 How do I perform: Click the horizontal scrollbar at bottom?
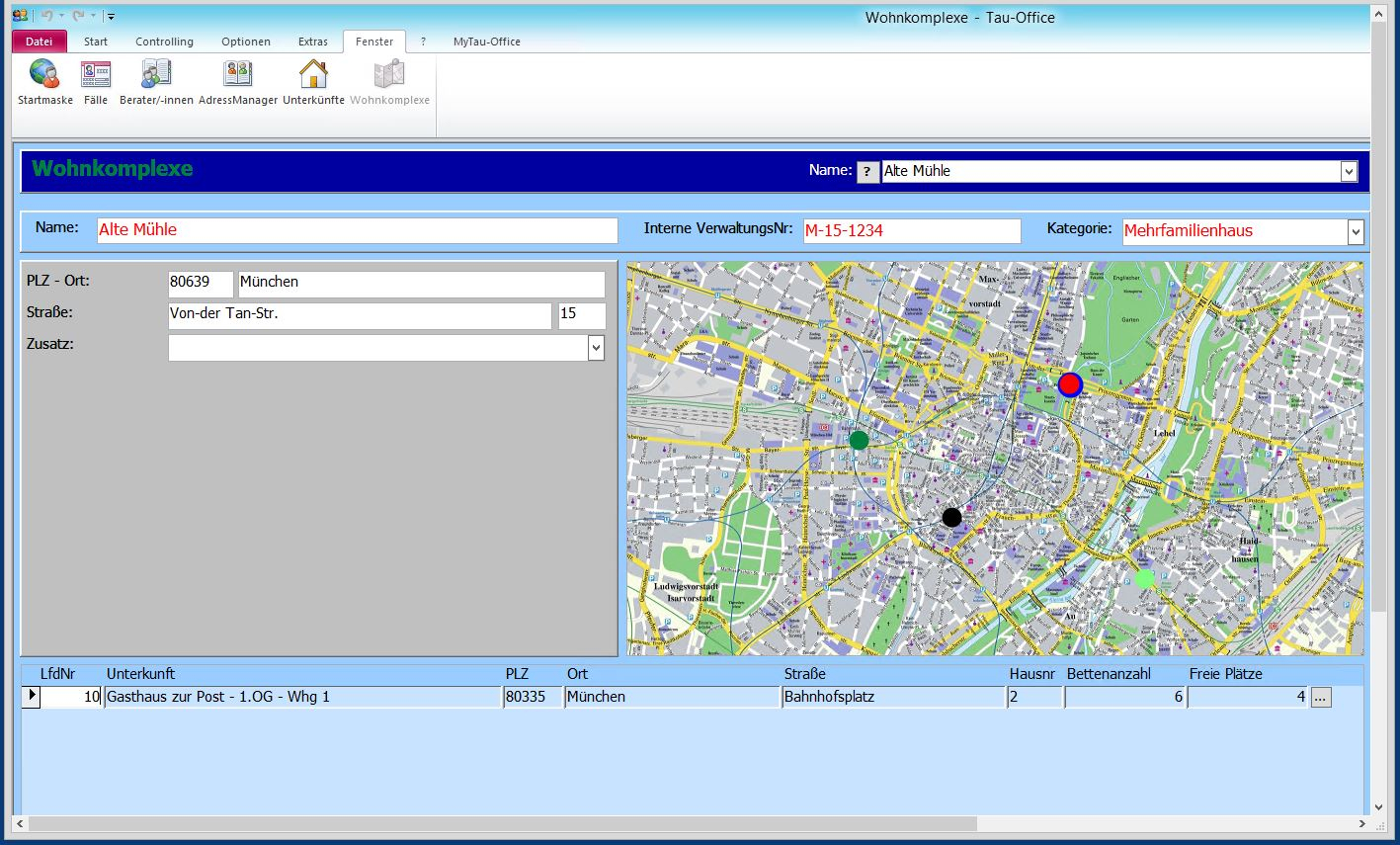point(494,823)
